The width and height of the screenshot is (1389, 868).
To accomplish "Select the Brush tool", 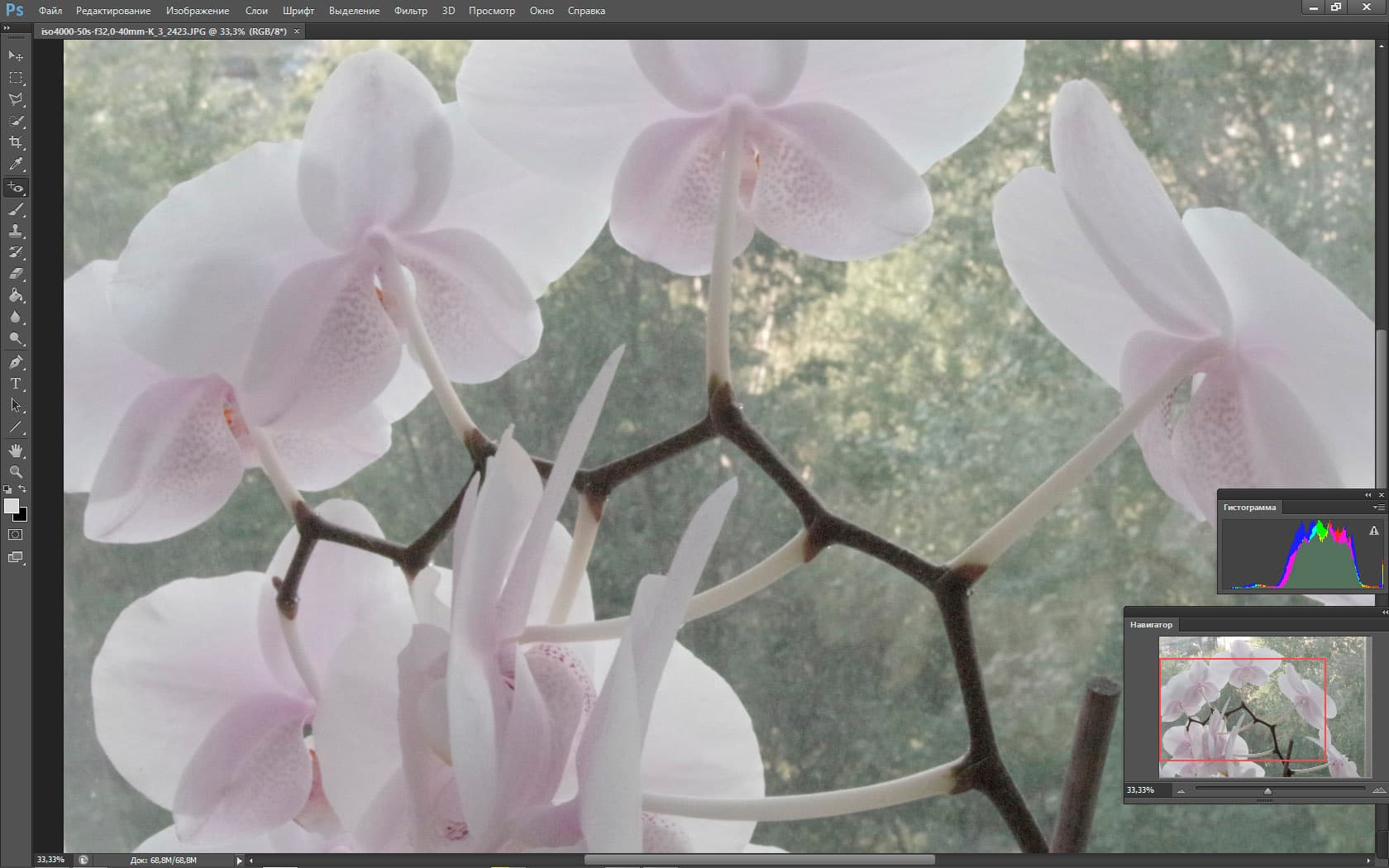I will [16, 209].
